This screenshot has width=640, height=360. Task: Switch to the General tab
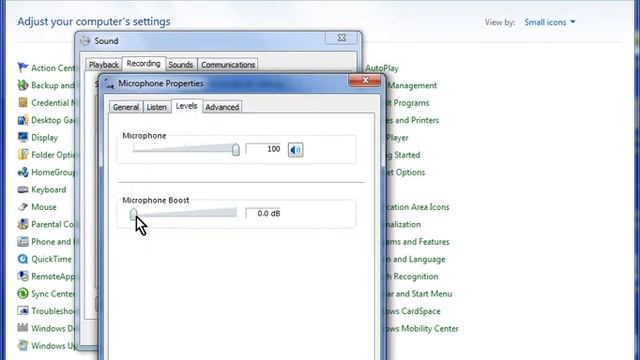126,107
